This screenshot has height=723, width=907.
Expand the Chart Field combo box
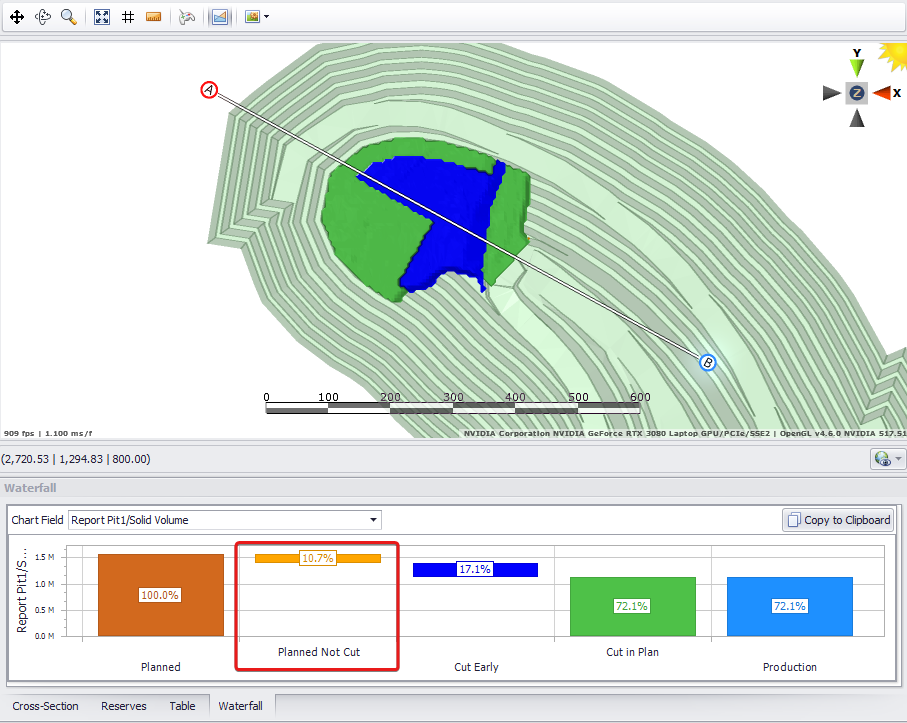point(373,520)
